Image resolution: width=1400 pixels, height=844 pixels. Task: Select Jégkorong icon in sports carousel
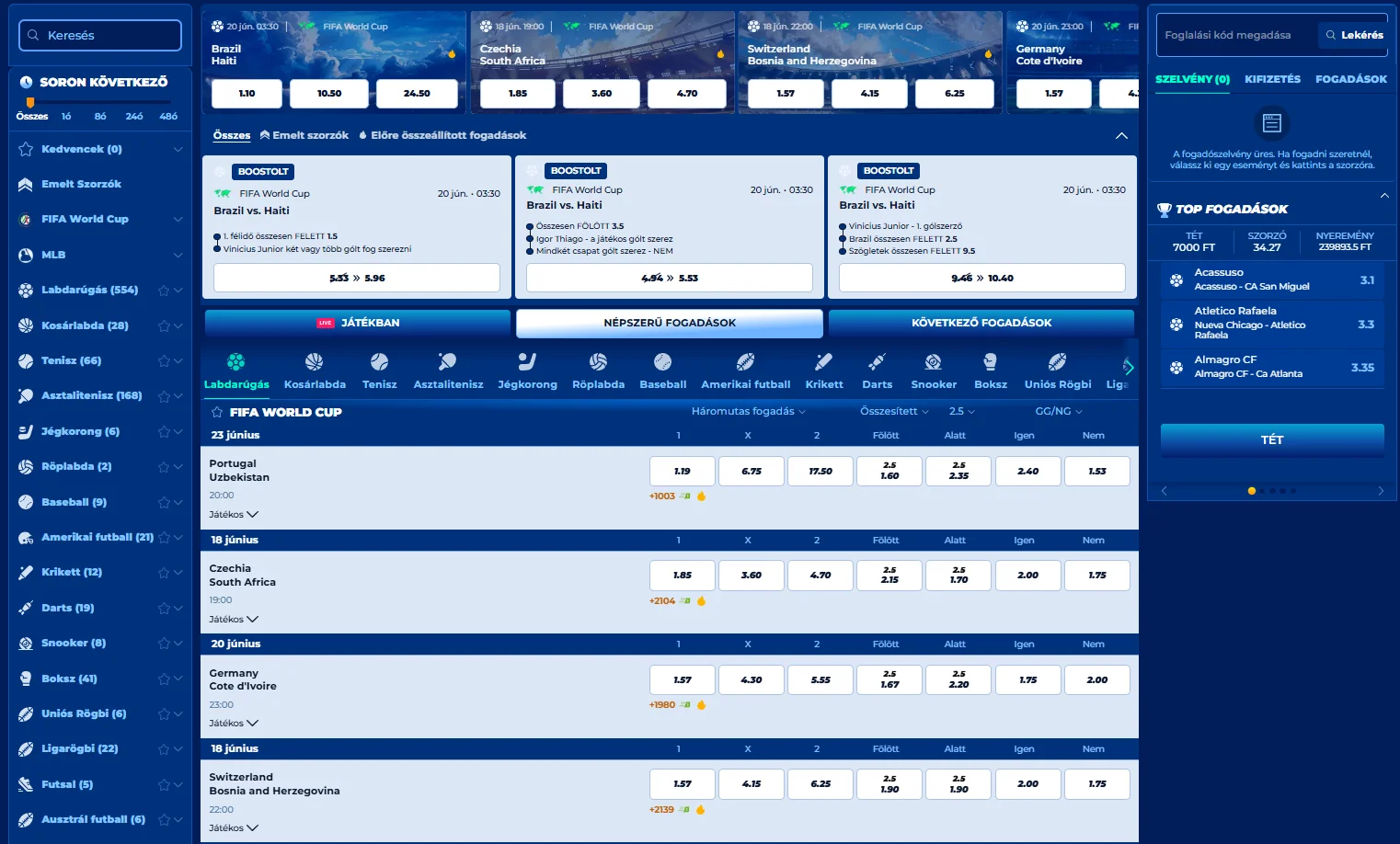click(527, 362)
